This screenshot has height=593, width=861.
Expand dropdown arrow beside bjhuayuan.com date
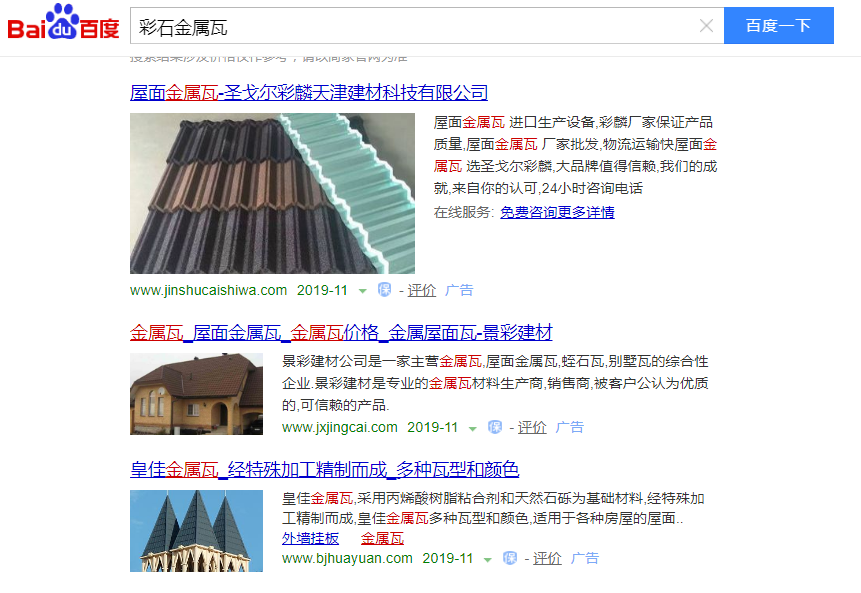[488, 560]
